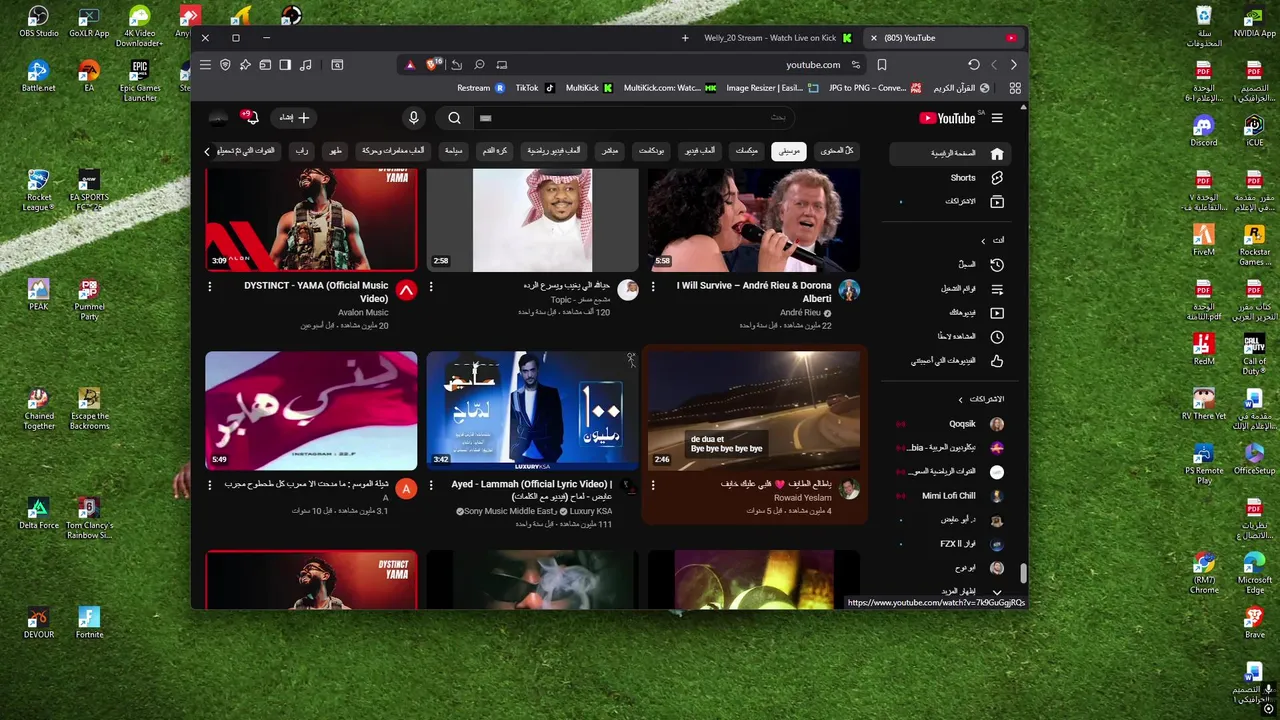This screenshot has height=720, width=1280.
Task: Open the Brave VPN shield icon
Action: (225, 64)
